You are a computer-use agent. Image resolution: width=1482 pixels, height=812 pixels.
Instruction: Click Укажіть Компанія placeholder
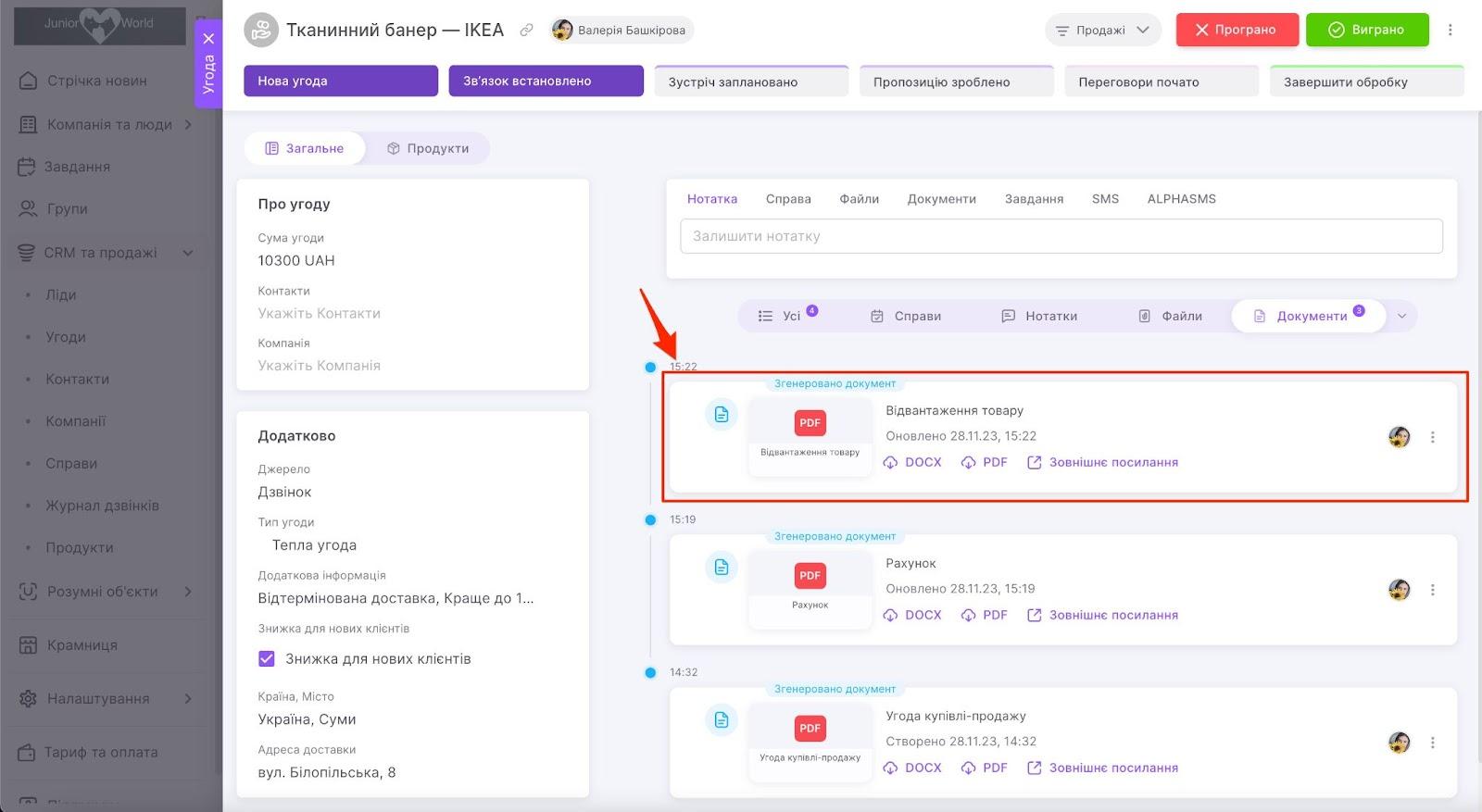(320, 366)
